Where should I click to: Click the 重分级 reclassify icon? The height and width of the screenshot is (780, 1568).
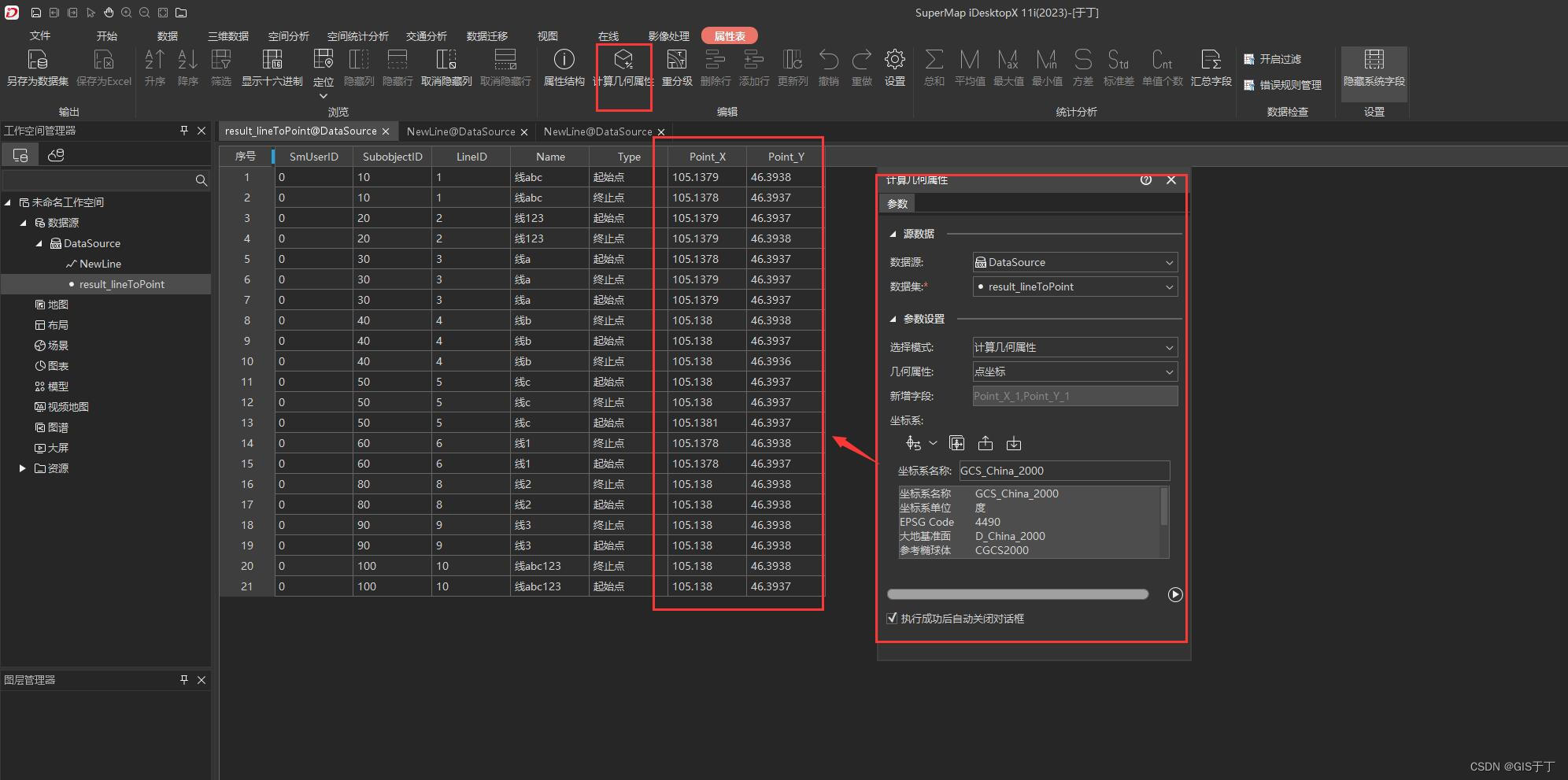pyautogui.click(x=677, y=60)
